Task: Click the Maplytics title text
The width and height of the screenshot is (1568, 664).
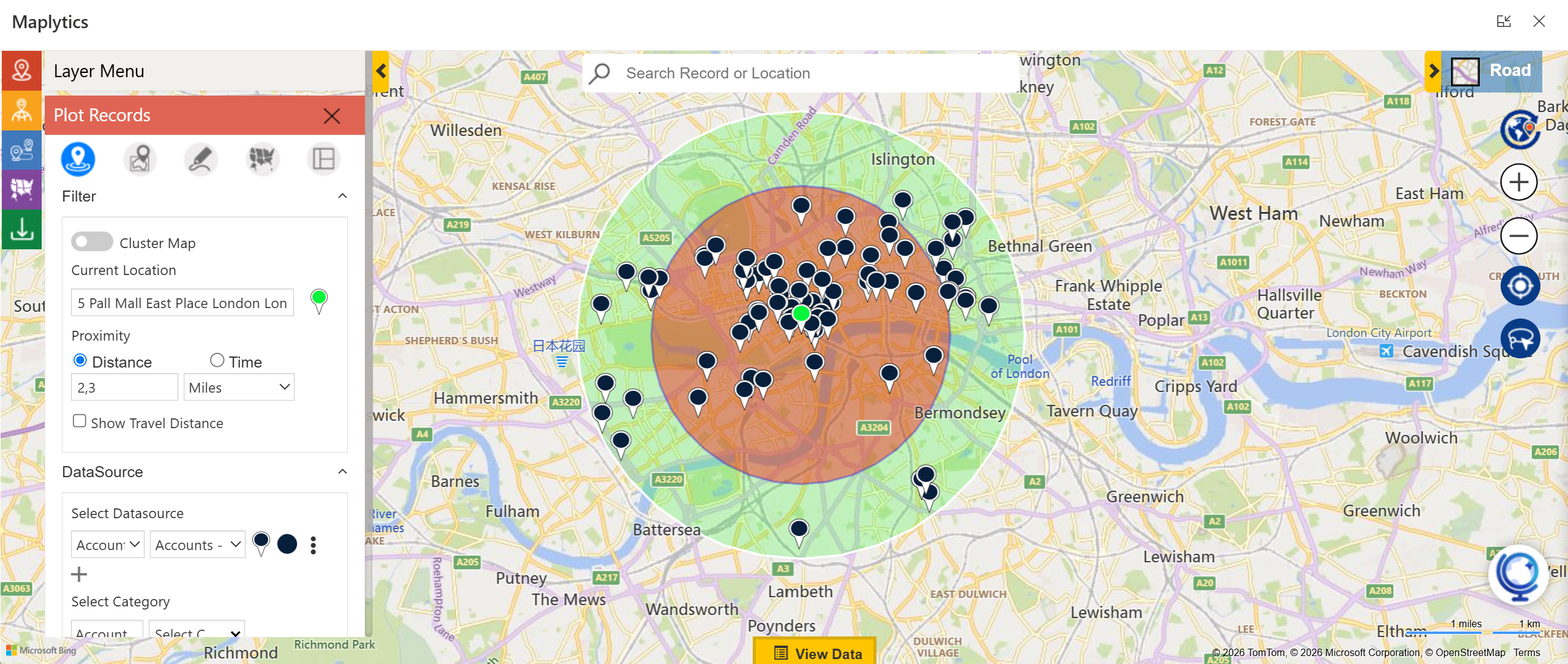Action: click(x=50, y=22)
